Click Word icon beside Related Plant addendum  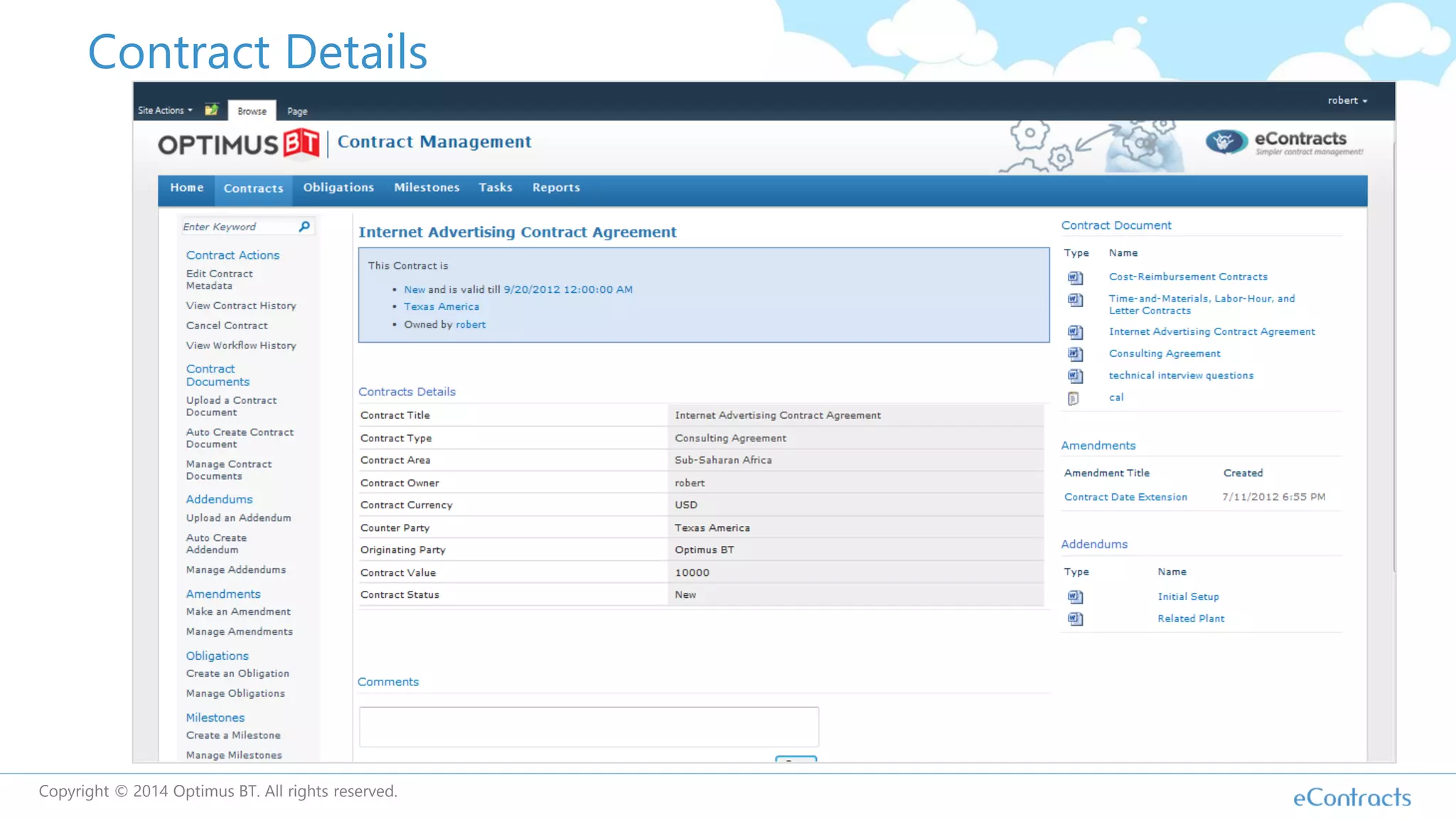[1075, 619]
